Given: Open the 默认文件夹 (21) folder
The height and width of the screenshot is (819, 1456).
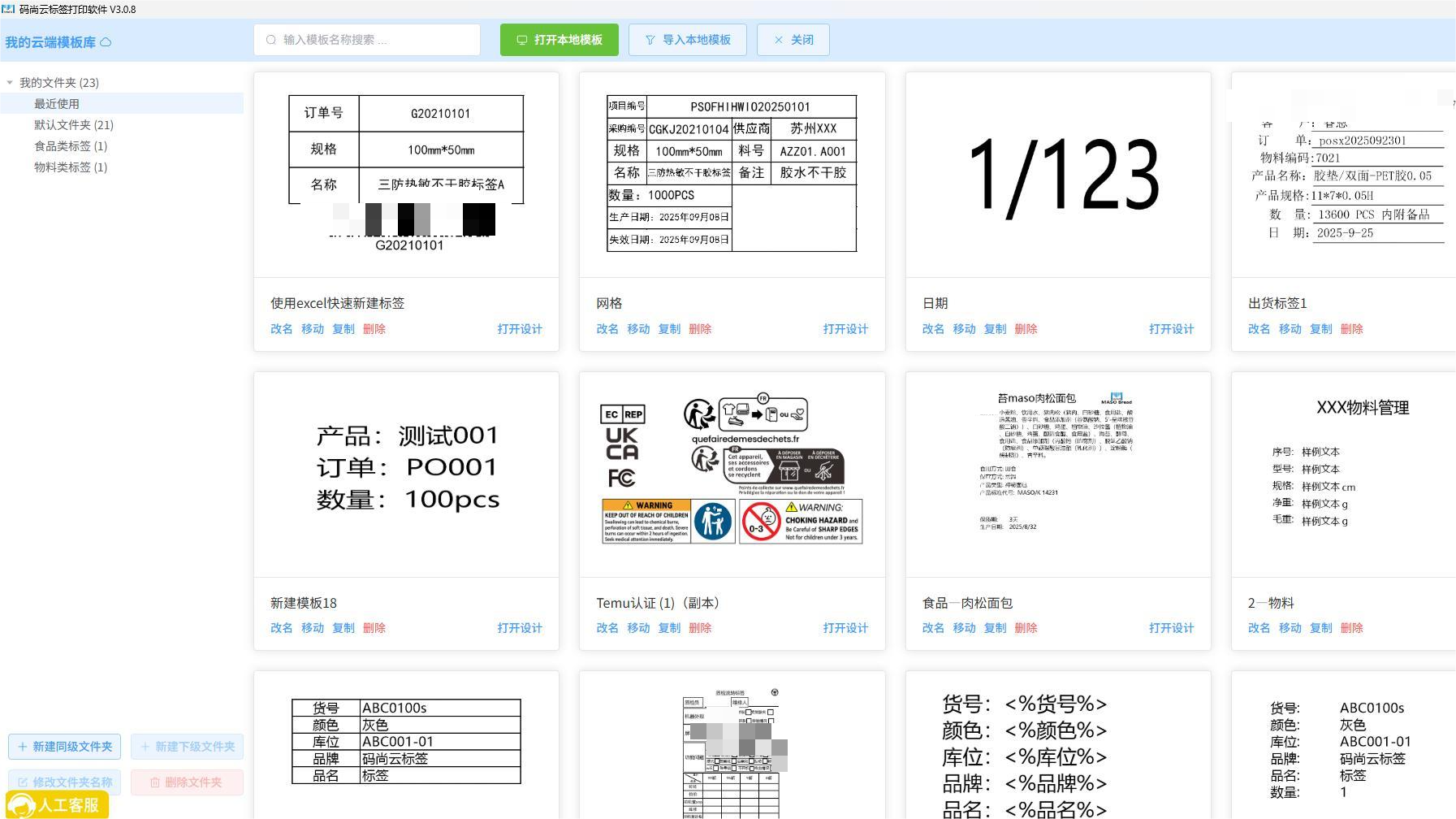Looking at the screenshot, I should pos(73,125).
